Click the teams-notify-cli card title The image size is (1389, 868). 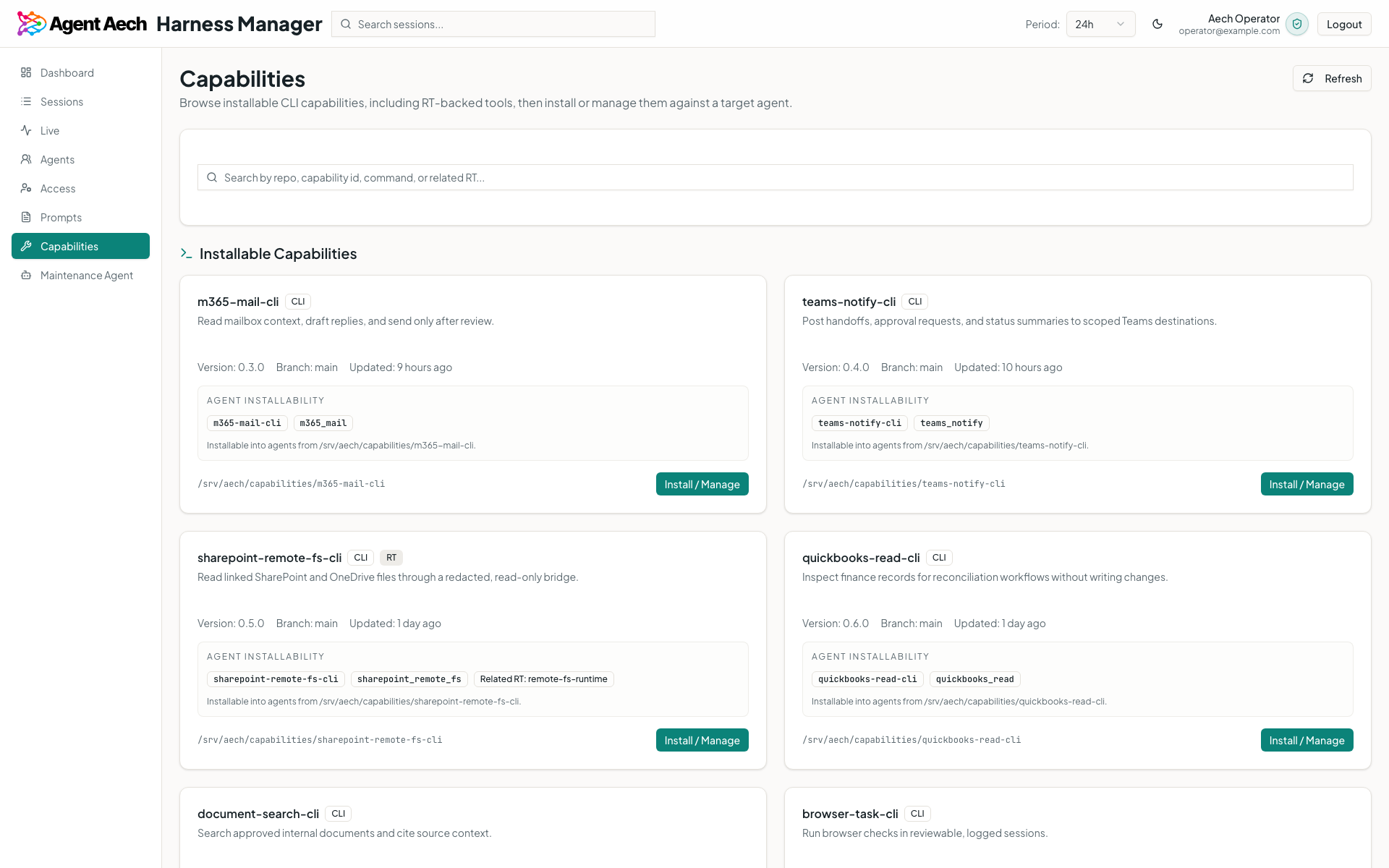(x=849, y=302)
